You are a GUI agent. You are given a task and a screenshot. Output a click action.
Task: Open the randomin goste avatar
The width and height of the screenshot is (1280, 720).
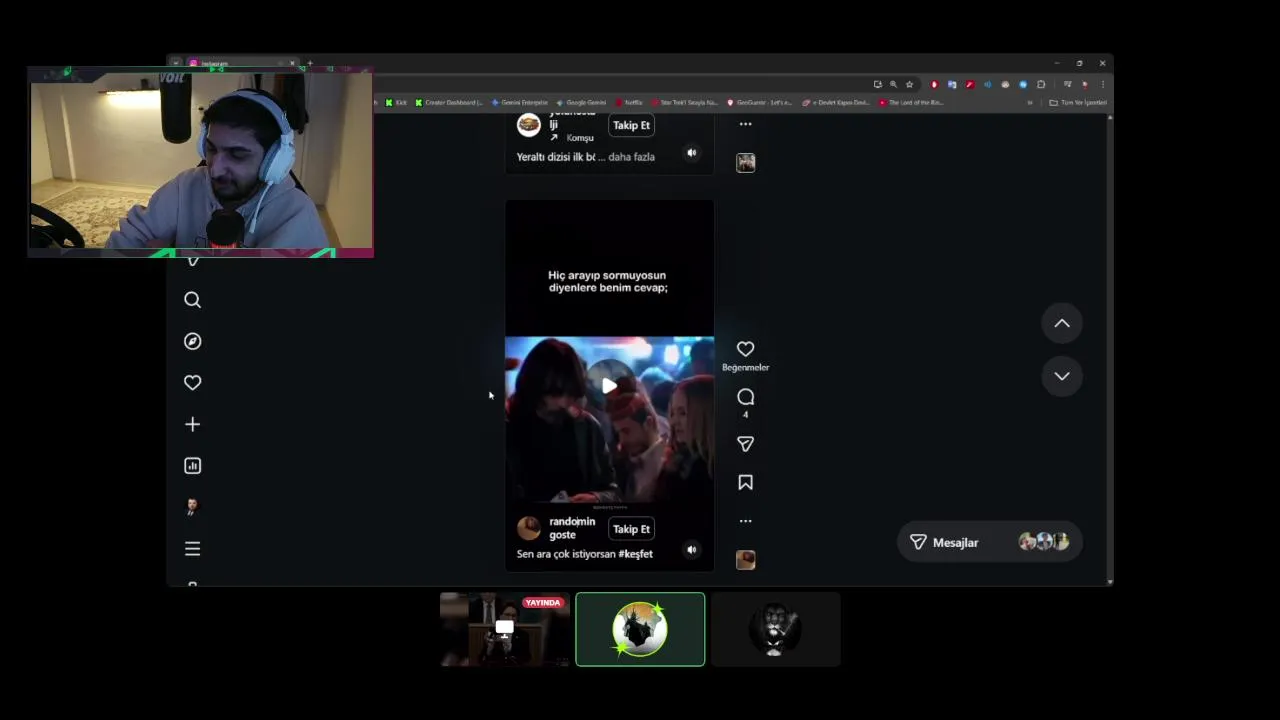[529, 529]
